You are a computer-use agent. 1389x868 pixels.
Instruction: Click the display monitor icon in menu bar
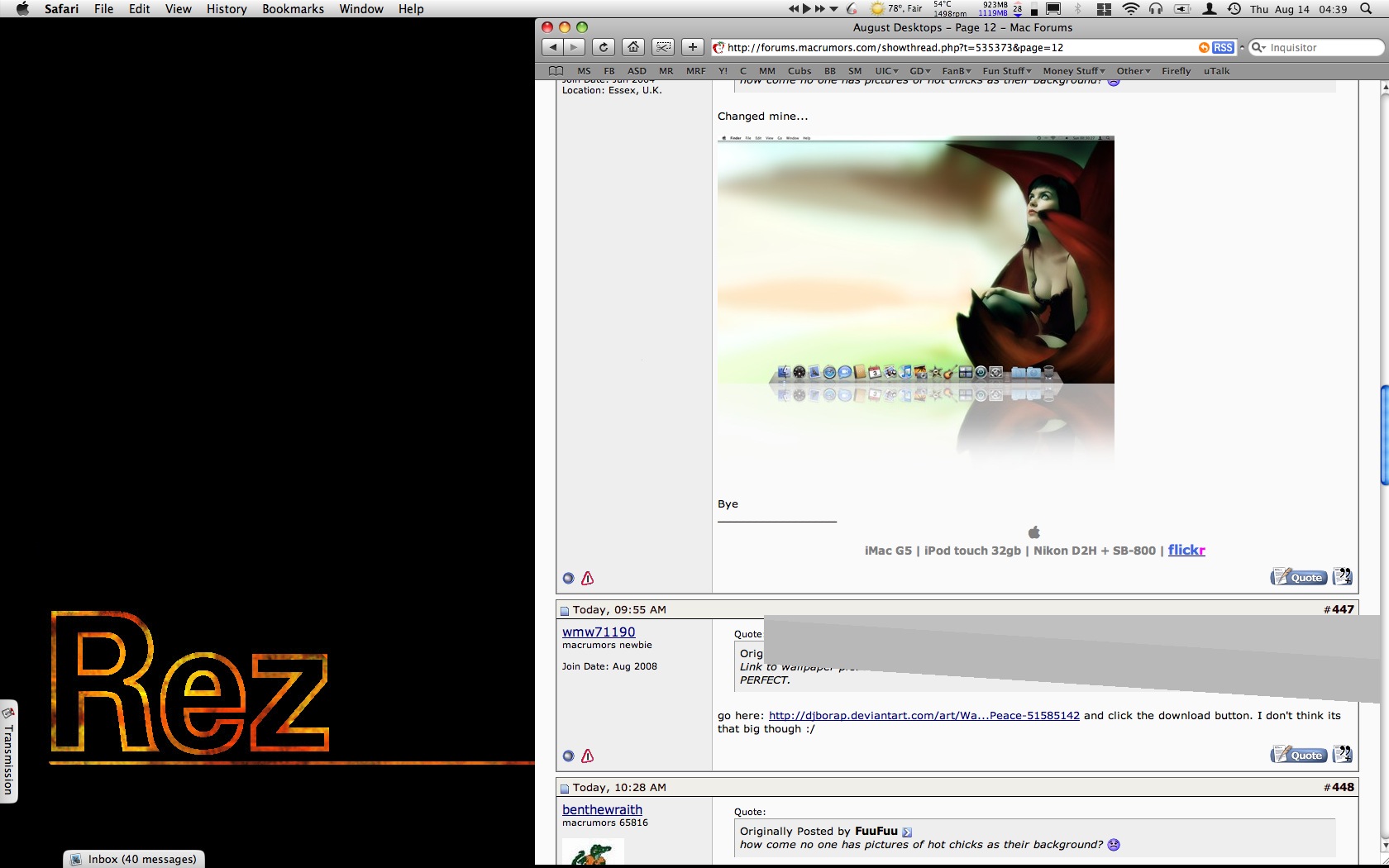(1053, 9)
